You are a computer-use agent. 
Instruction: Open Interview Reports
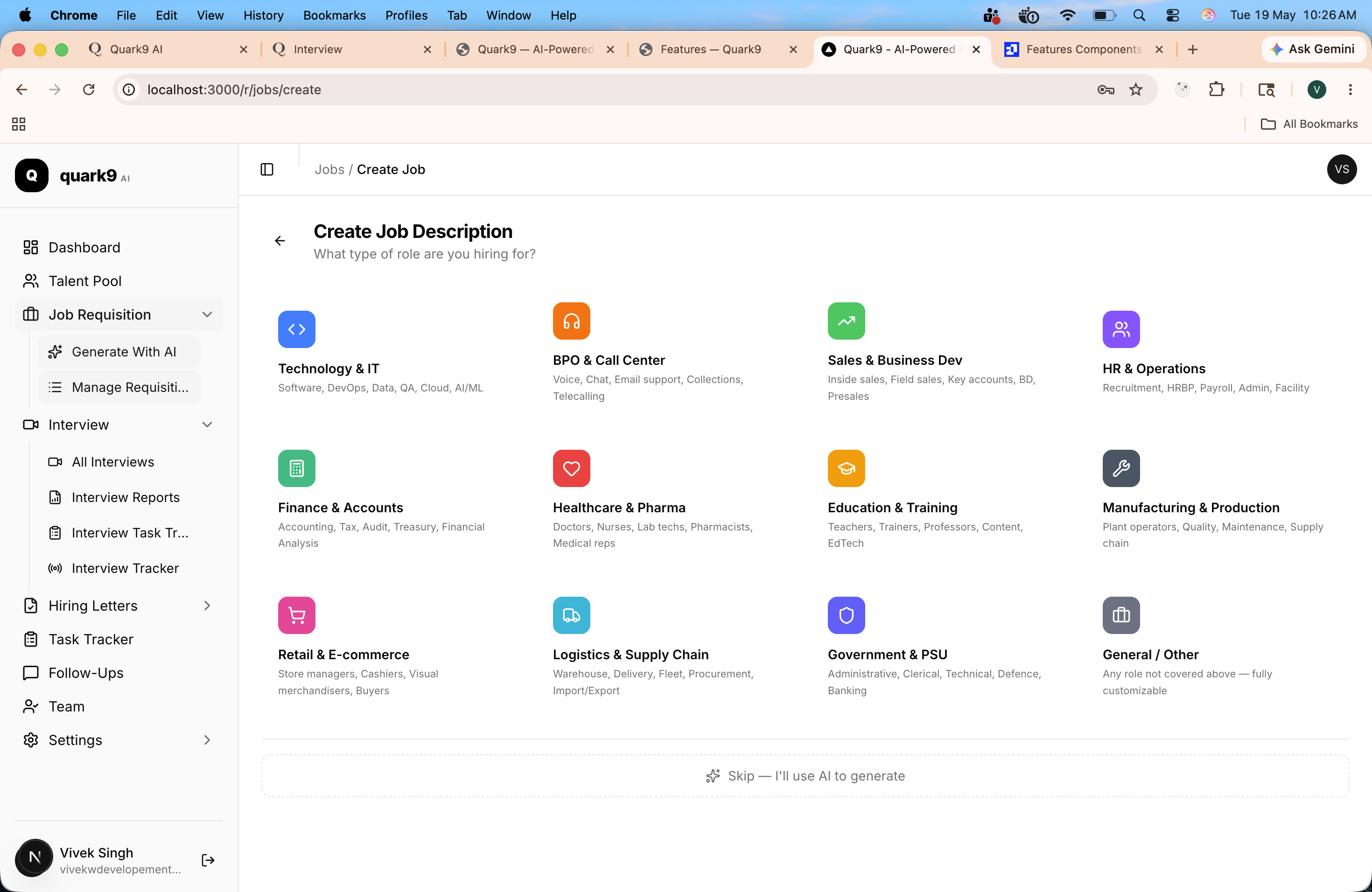(119, 497)
